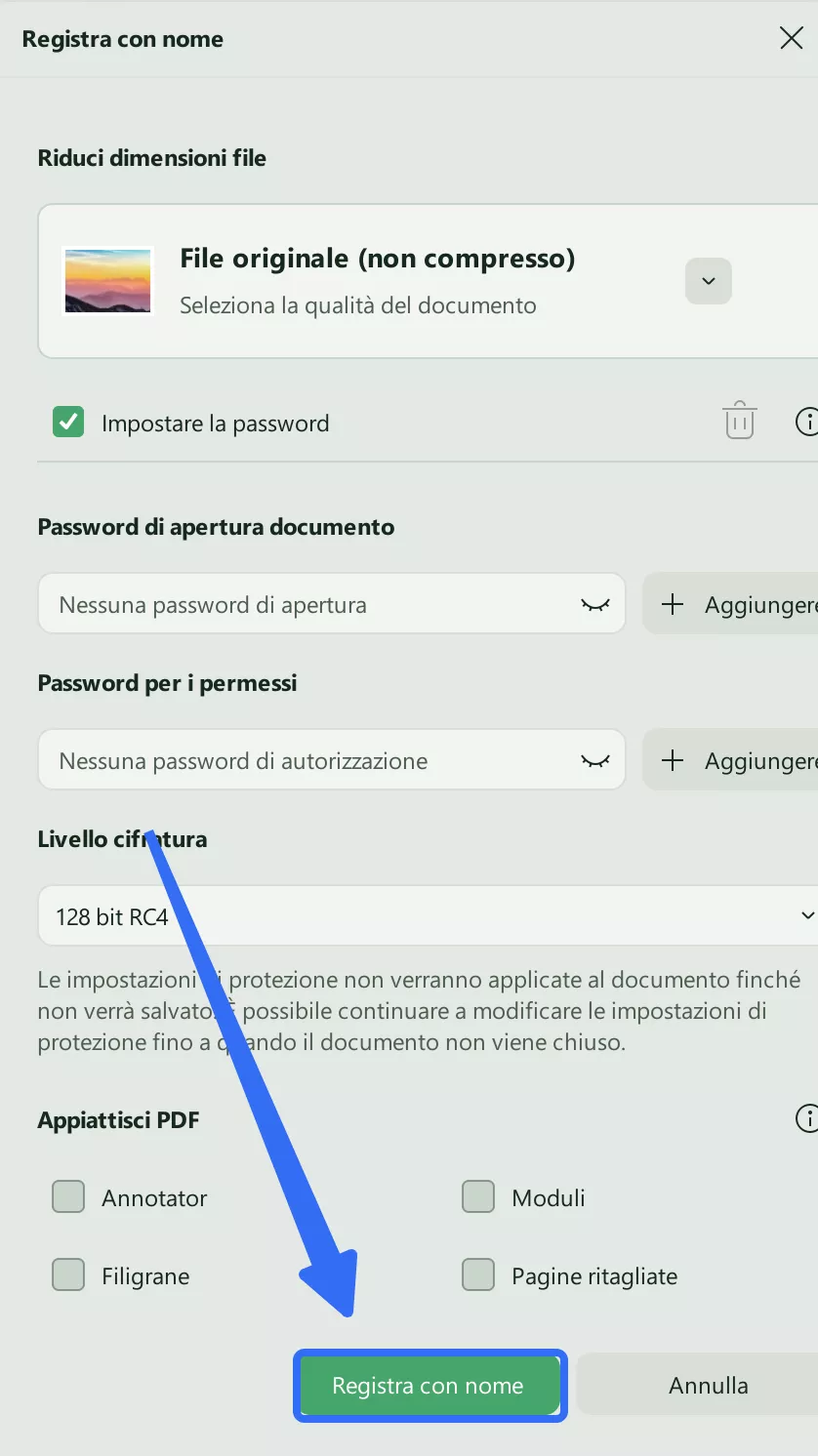
Task: Click the Nessuna password di autorizzazione field
Action: (293, 759)
